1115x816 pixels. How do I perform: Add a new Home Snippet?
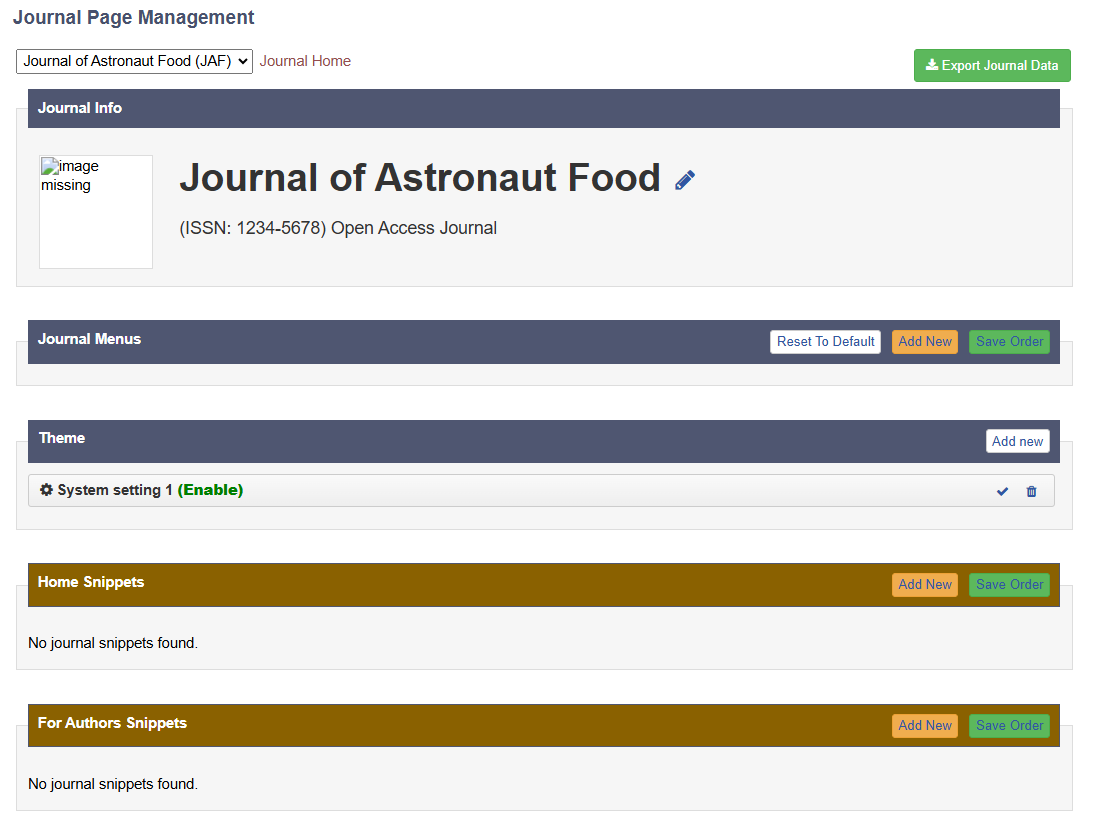pos(924,585)
